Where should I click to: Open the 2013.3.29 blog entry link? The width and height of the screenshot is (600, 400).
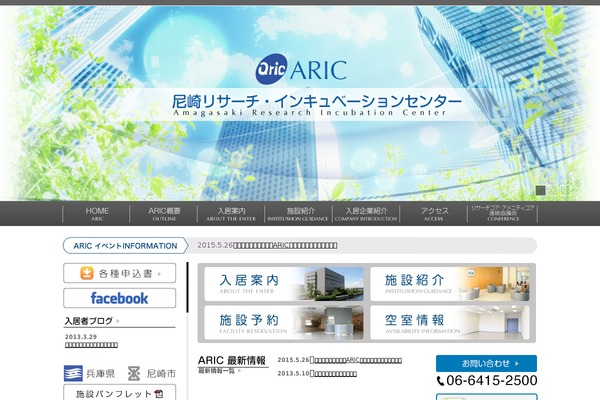coord(91,345)
